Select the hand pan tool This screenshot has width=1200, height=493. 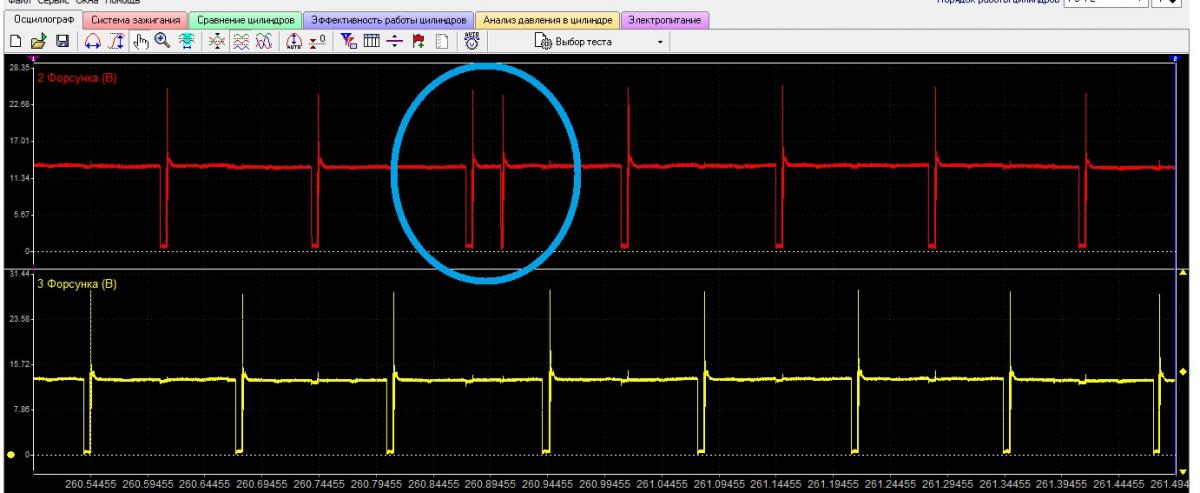(x=140, y=42)
